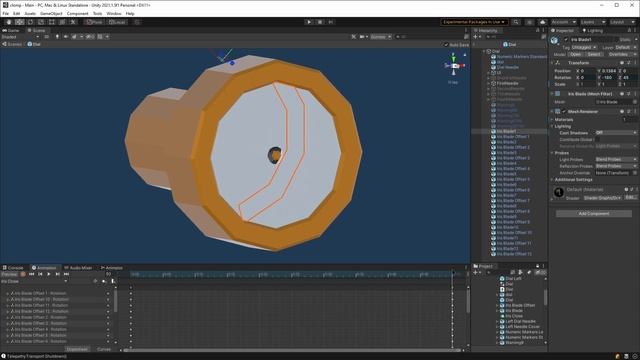Open Experimental Packages In Use dropdown
This screenshot has height=360, width=640.
point(474,22)
